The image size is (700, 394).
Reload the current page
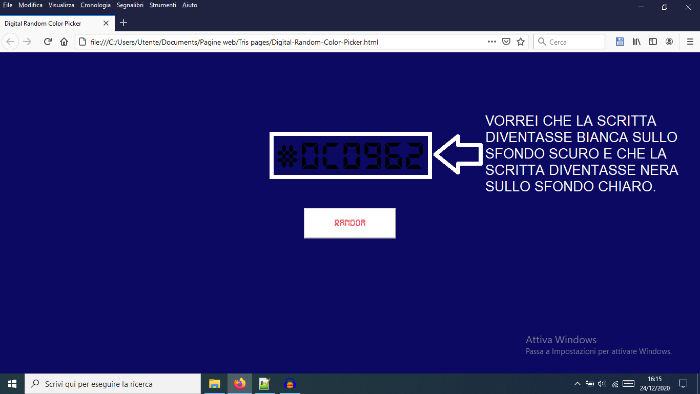(48, 42)
